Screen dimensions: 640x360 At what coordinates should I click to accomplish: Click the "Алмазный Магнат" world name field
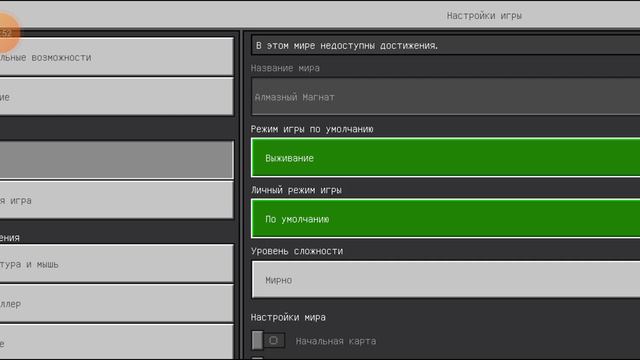click(446, 97)
